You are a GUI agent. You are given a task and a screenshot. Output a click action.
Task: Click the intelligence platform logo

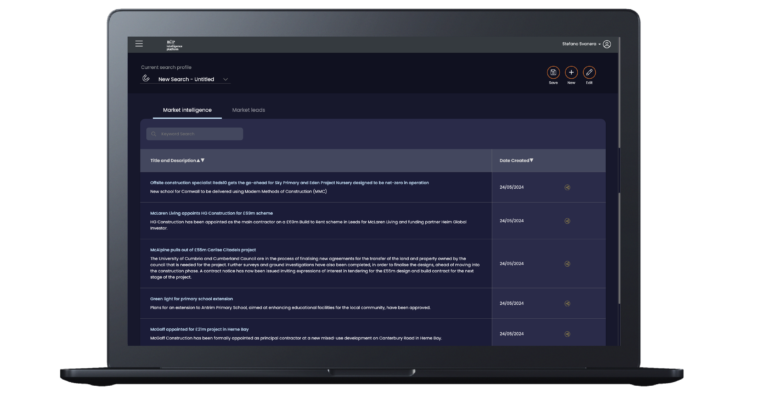point(173,45)
